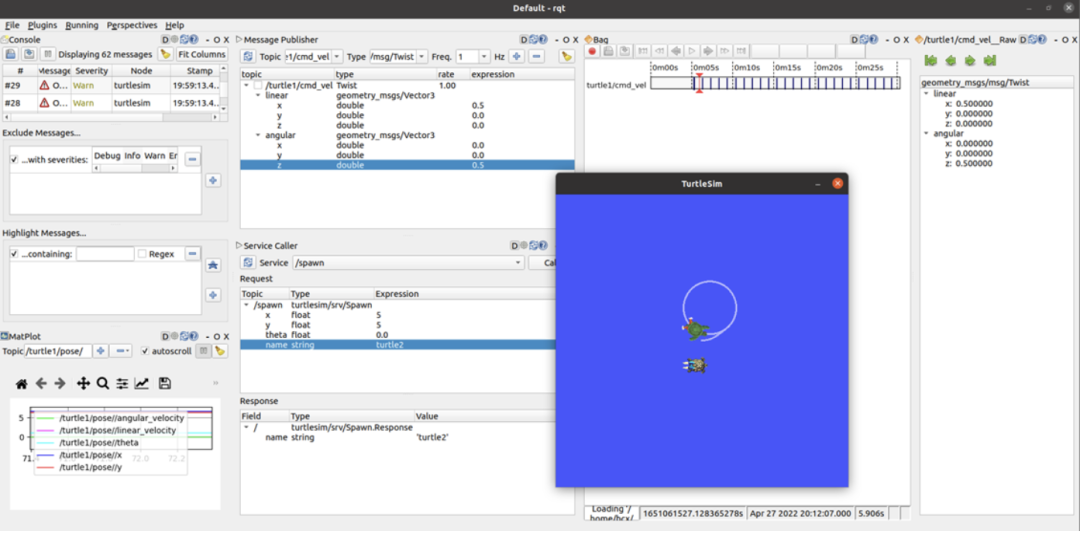The width and height of the screenshot is (1080, 538).
Task: Open MatPlot remove-topic minus dropdown
Action: 122,351
